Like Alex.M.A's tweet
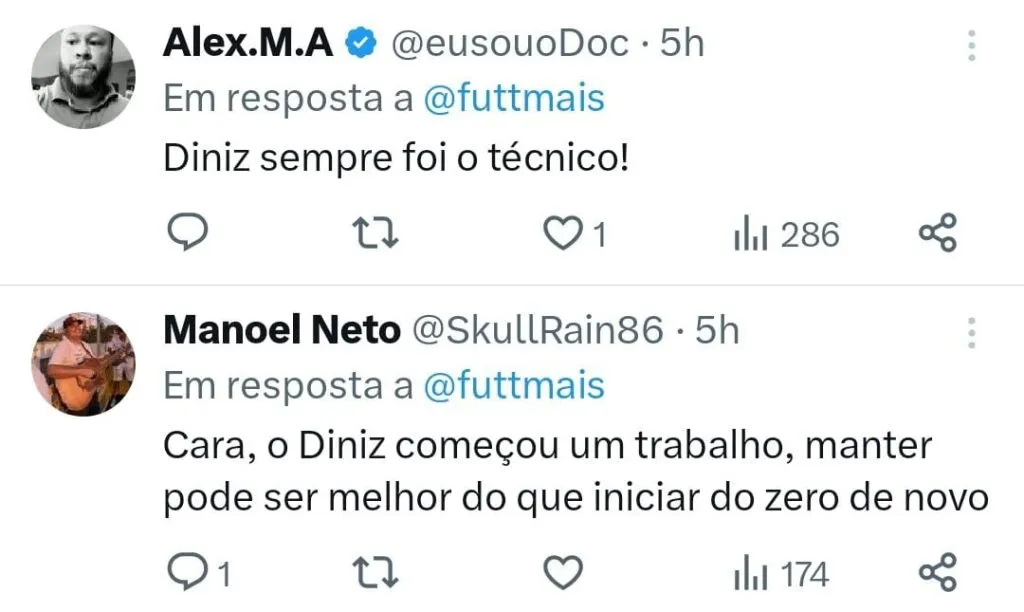The image size is (1024, 612). pyautogui.click(x=563, y=234)
